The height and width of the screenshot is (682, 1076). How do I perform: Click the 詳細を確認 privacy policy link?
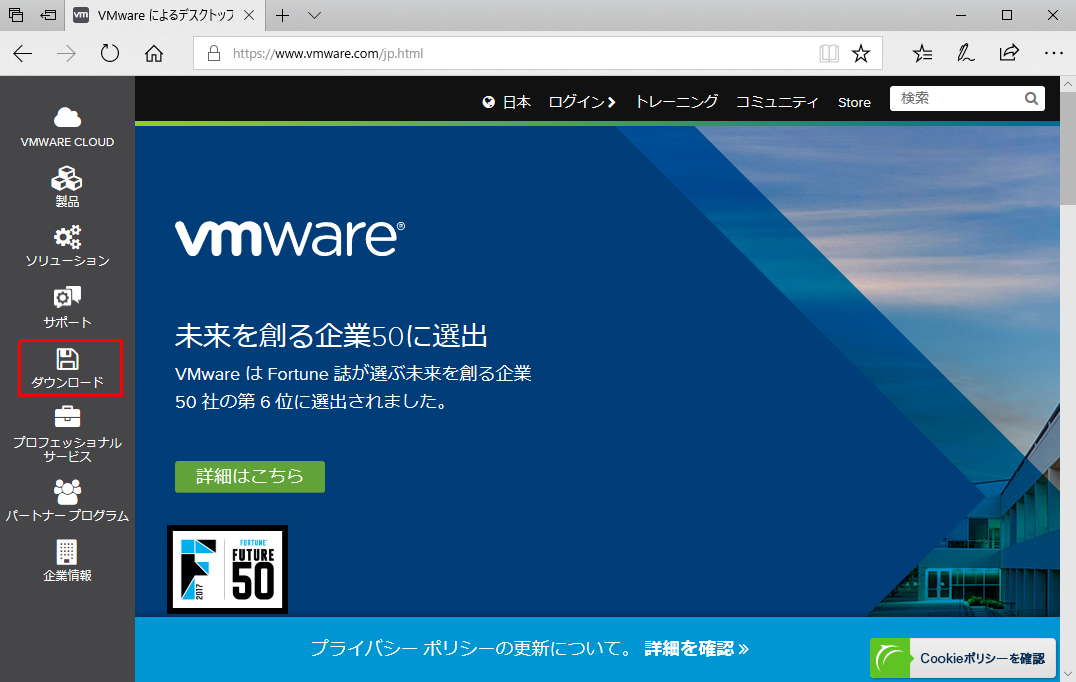click(697, 648)
